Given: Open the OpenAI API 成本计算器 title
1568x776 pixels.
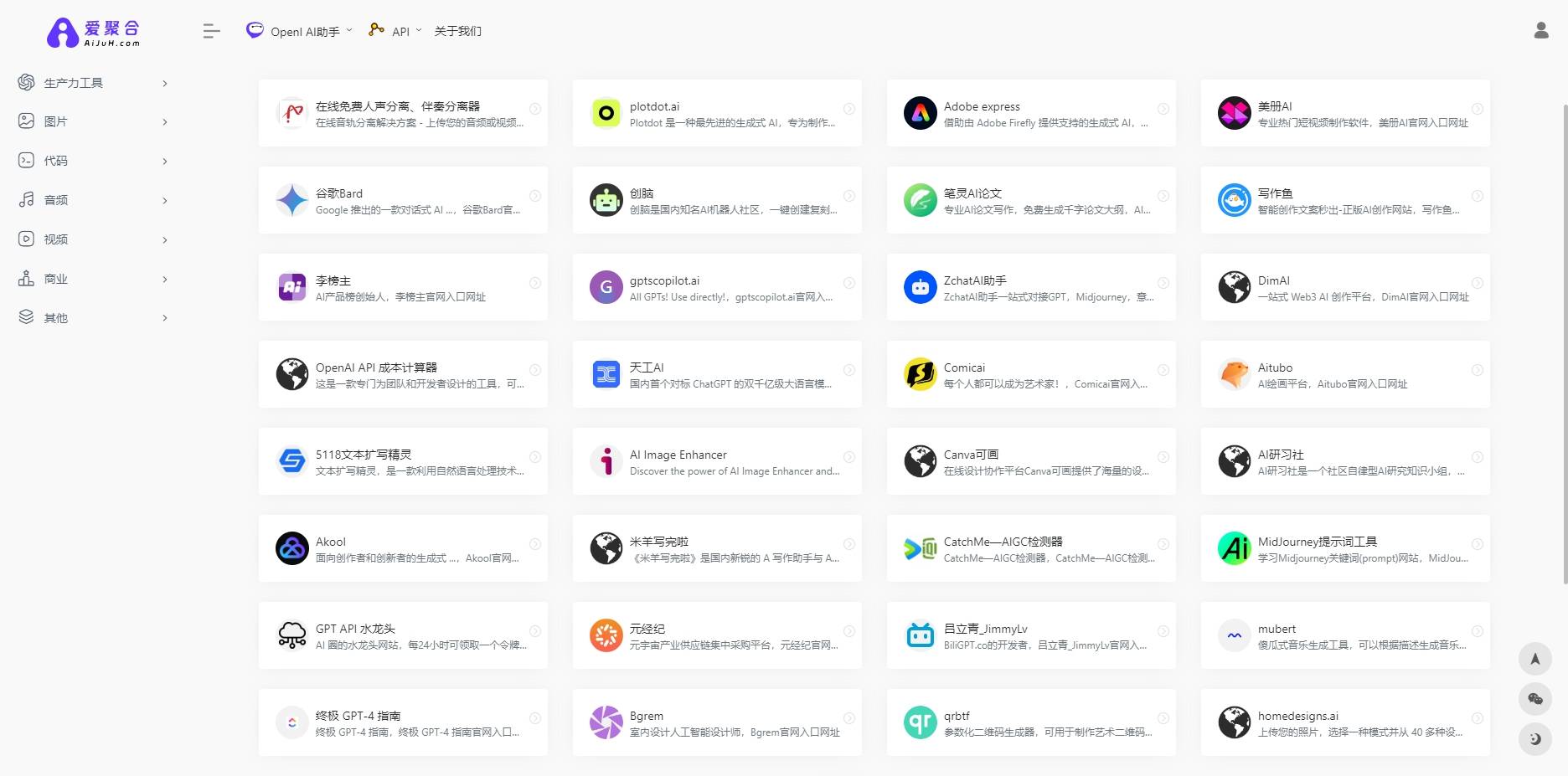Looking at the screenshot, I should click(376, 367).
